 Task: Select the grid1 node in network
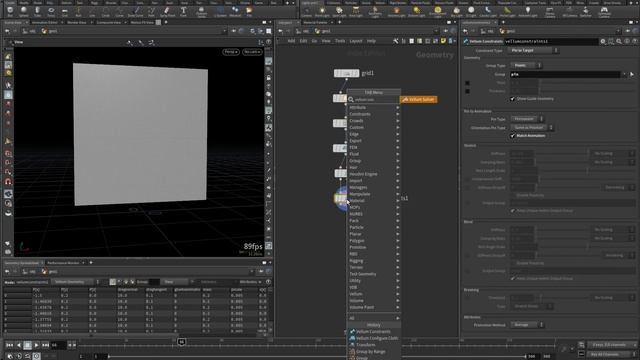pyautogui.click(x=347, y=73)
